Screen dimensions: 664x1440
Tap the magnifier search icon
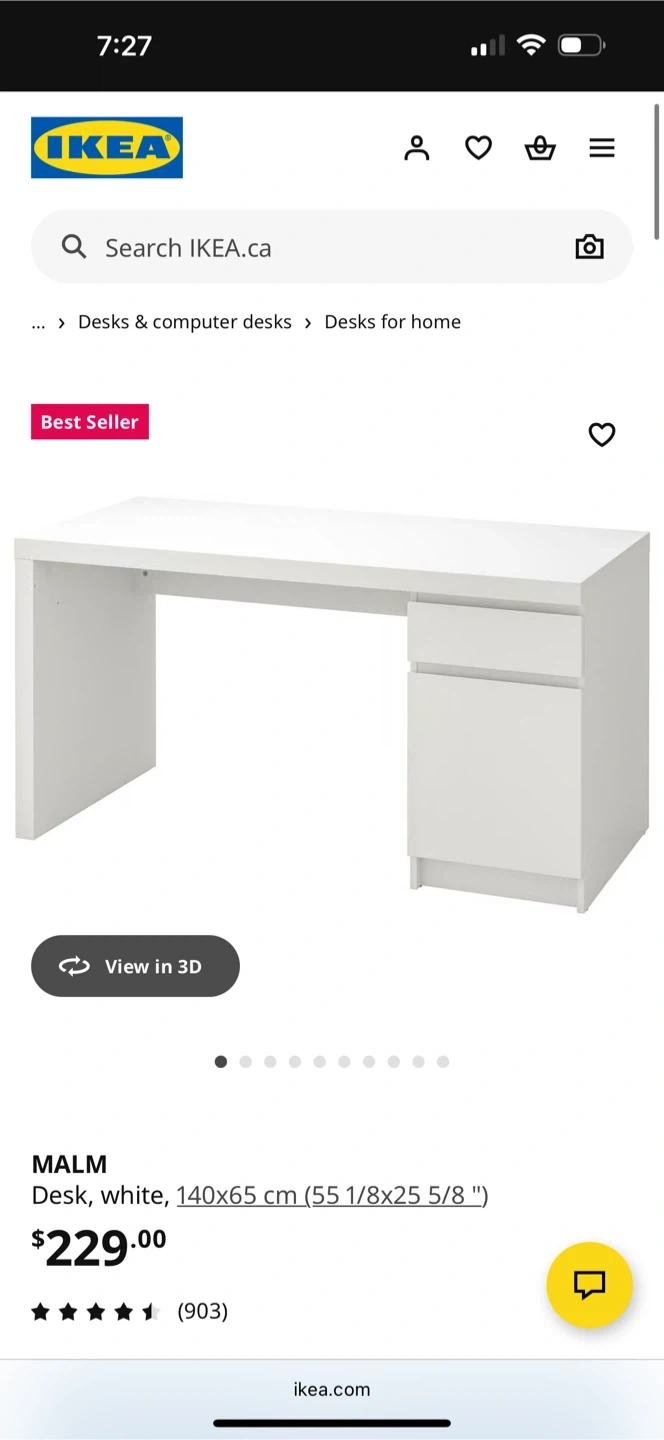74,246
